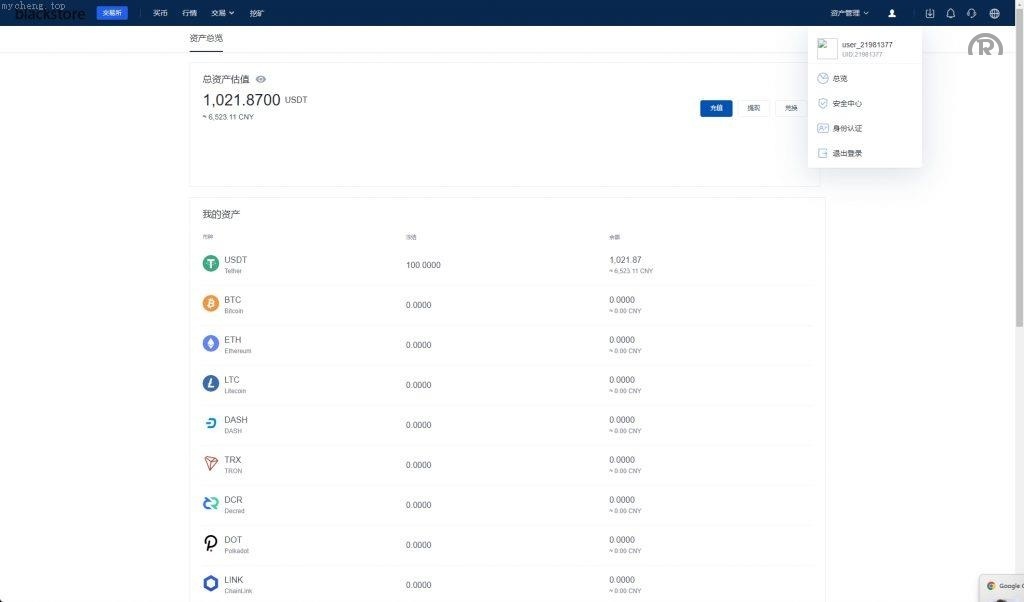Hide total asset value with eye icon

point(261,79)
